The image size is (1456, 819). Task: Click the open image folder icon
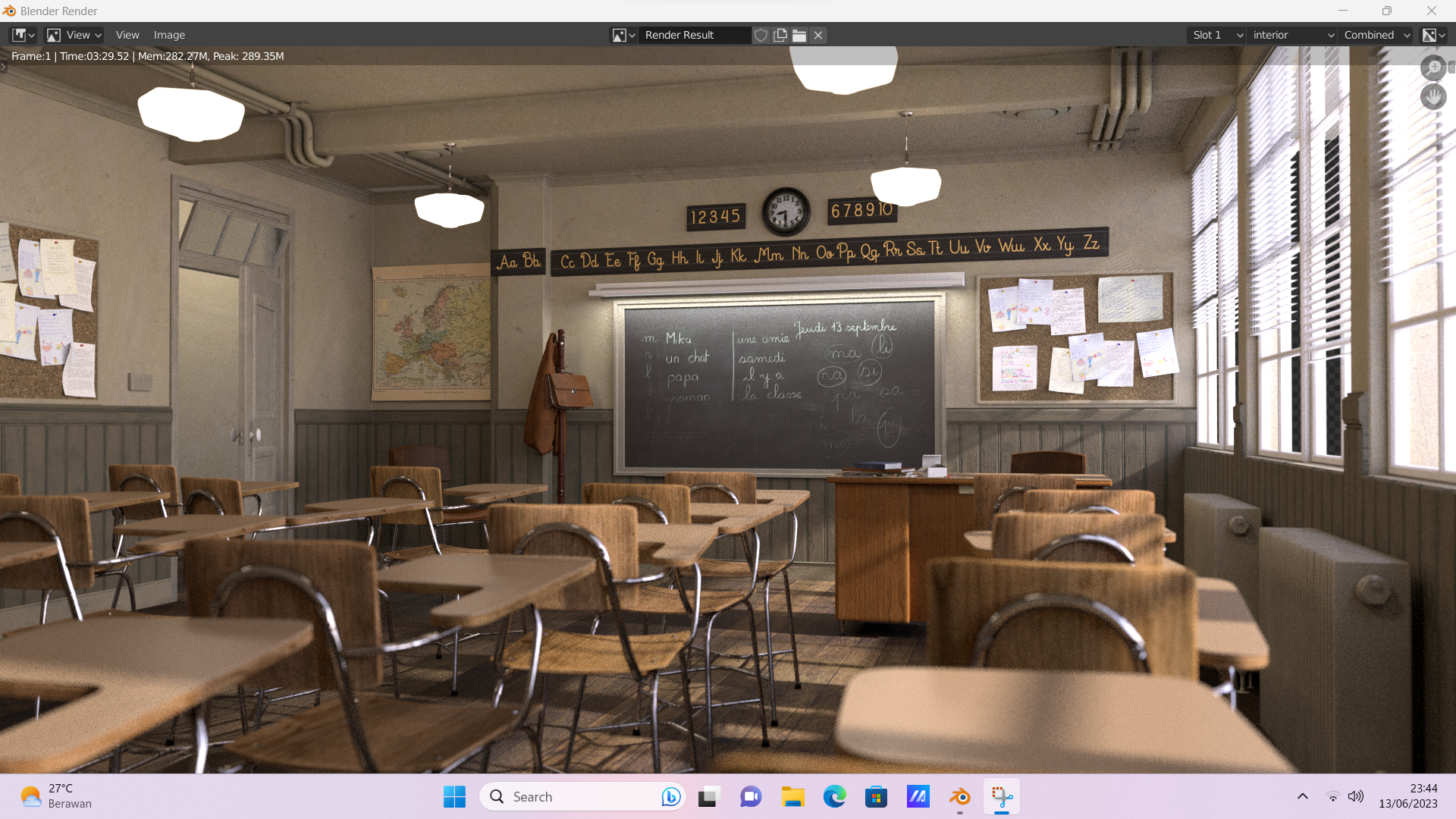(x=799, y=35)
